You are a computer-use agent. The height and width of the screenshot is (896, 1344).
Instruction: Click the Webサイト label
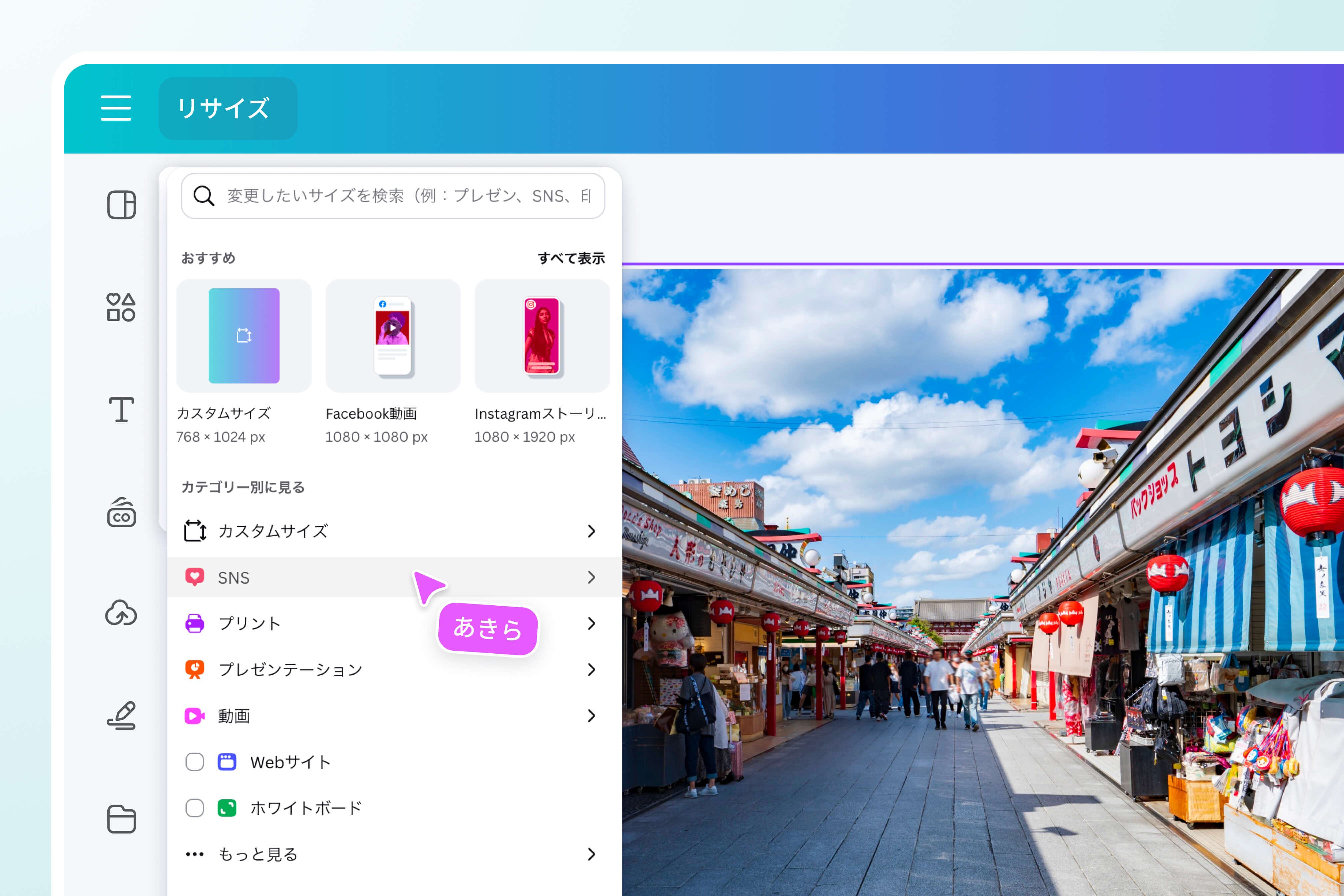coord(290,762)
